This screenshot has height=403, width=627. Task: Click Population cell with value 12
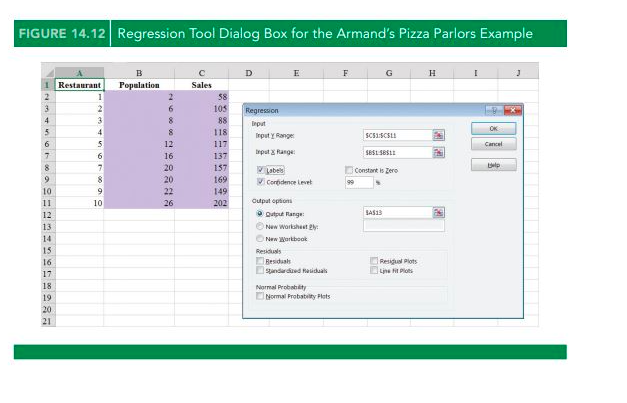[139, 144]
